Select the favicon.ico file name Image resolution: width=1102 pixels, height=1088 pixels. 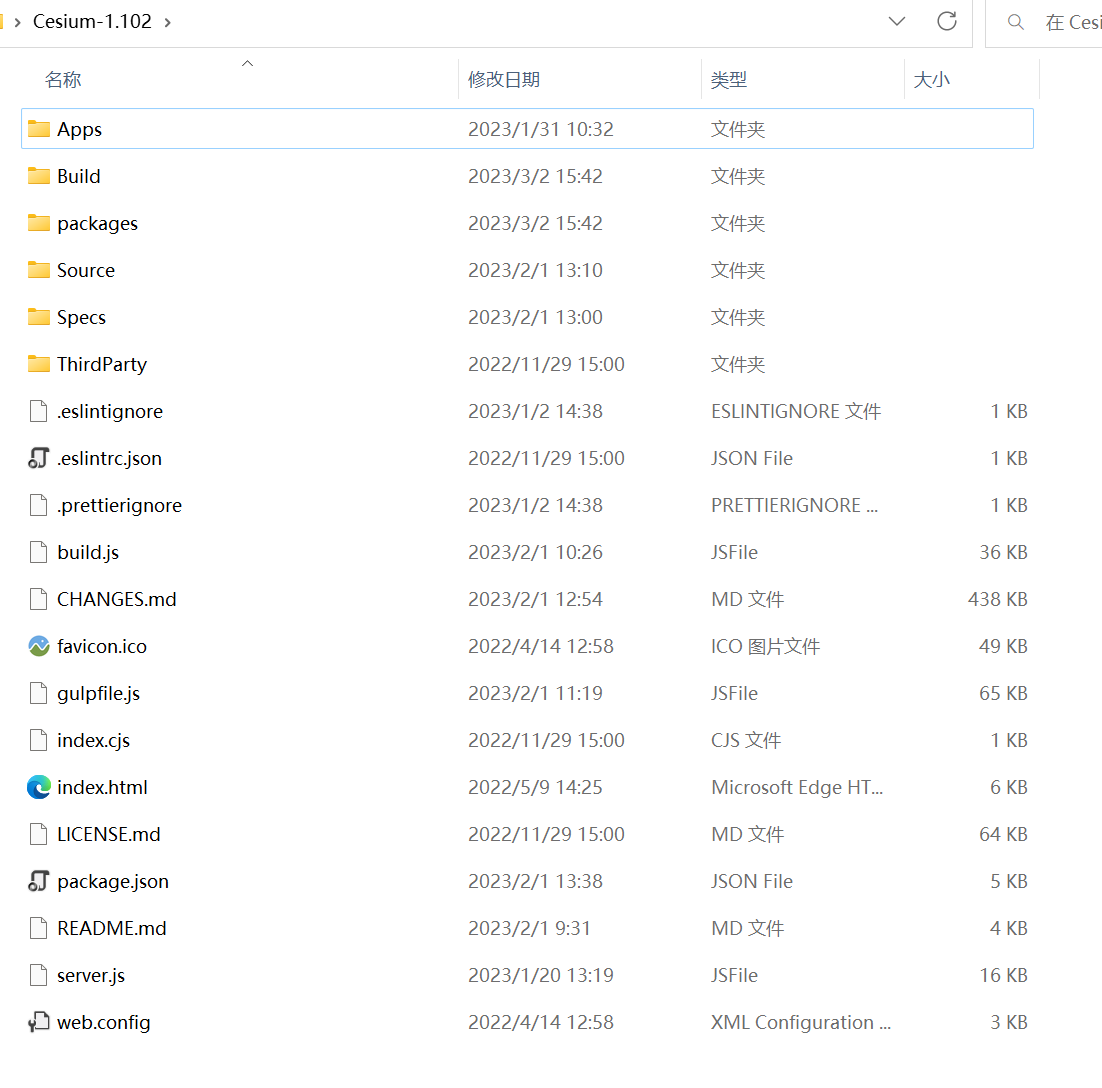pos(102,647)
